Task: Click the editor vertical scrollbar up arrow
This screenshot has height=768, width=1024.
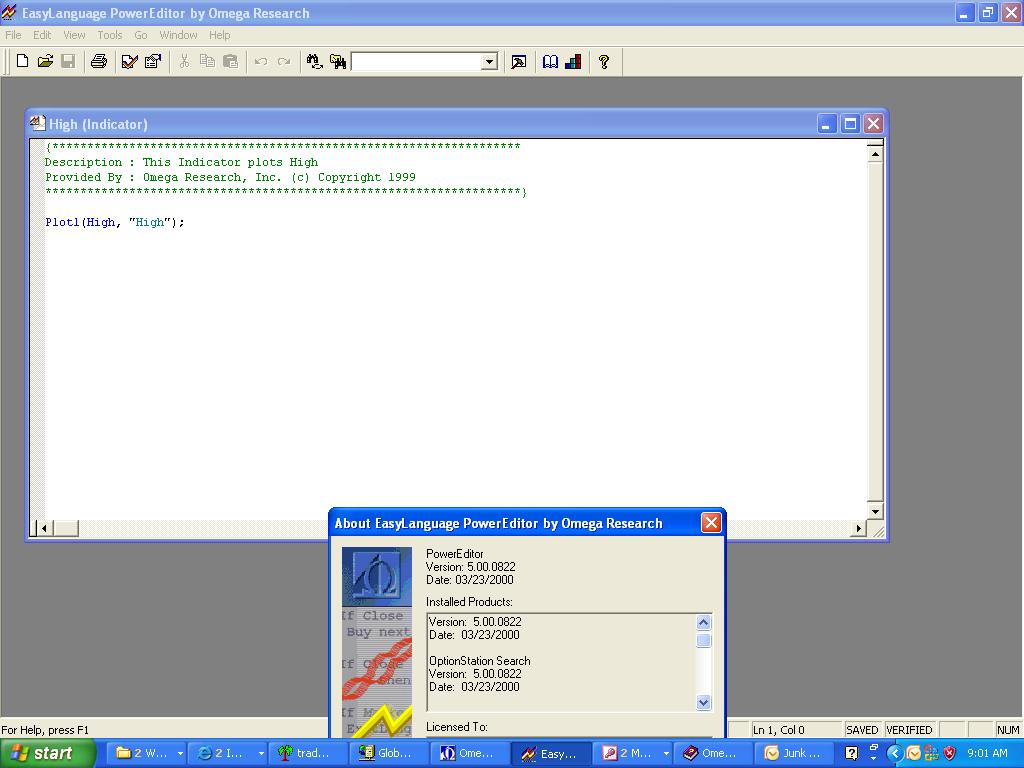Action: 875,154
